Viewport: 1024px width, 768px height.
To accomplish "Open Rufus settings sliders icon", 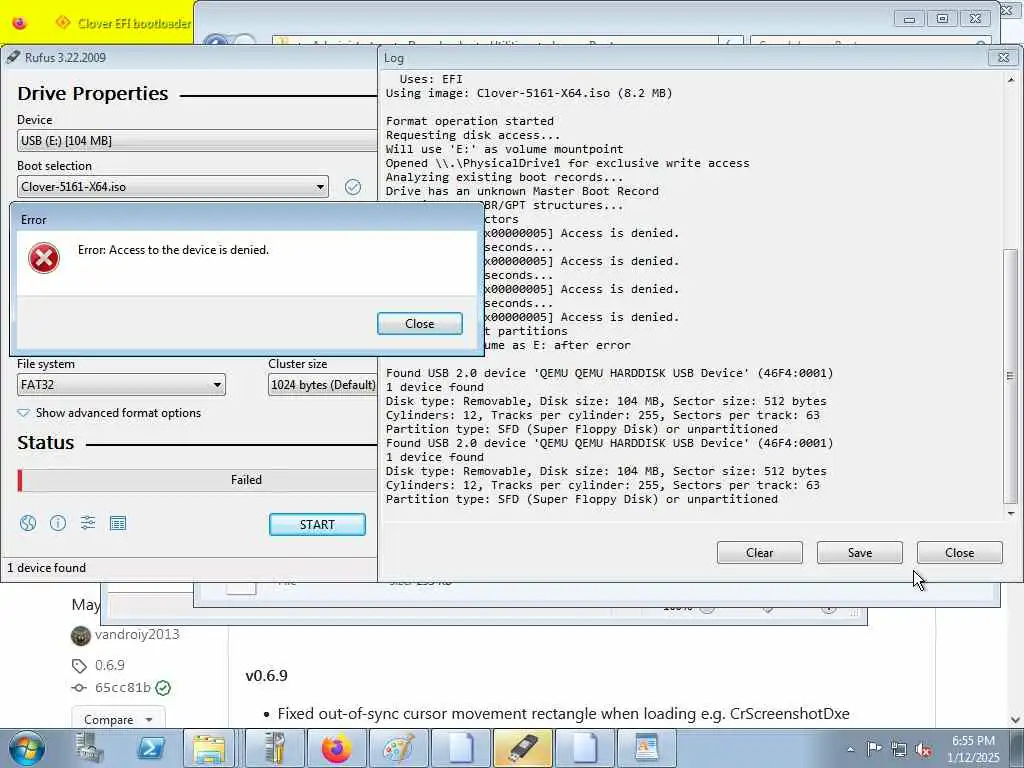I will click(x=88, y=522).
